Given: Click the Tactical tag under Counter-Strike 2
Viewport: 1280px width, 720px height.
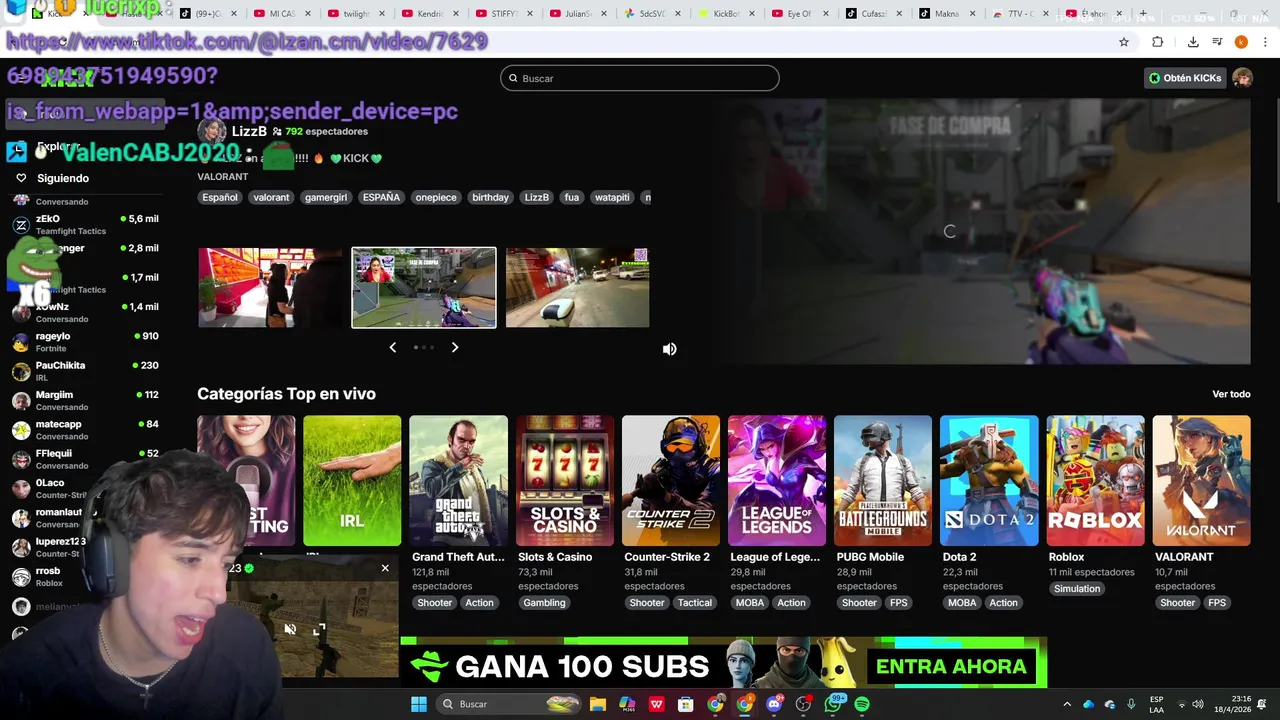Looking at the screenshot, I should [x=694, y=603].
